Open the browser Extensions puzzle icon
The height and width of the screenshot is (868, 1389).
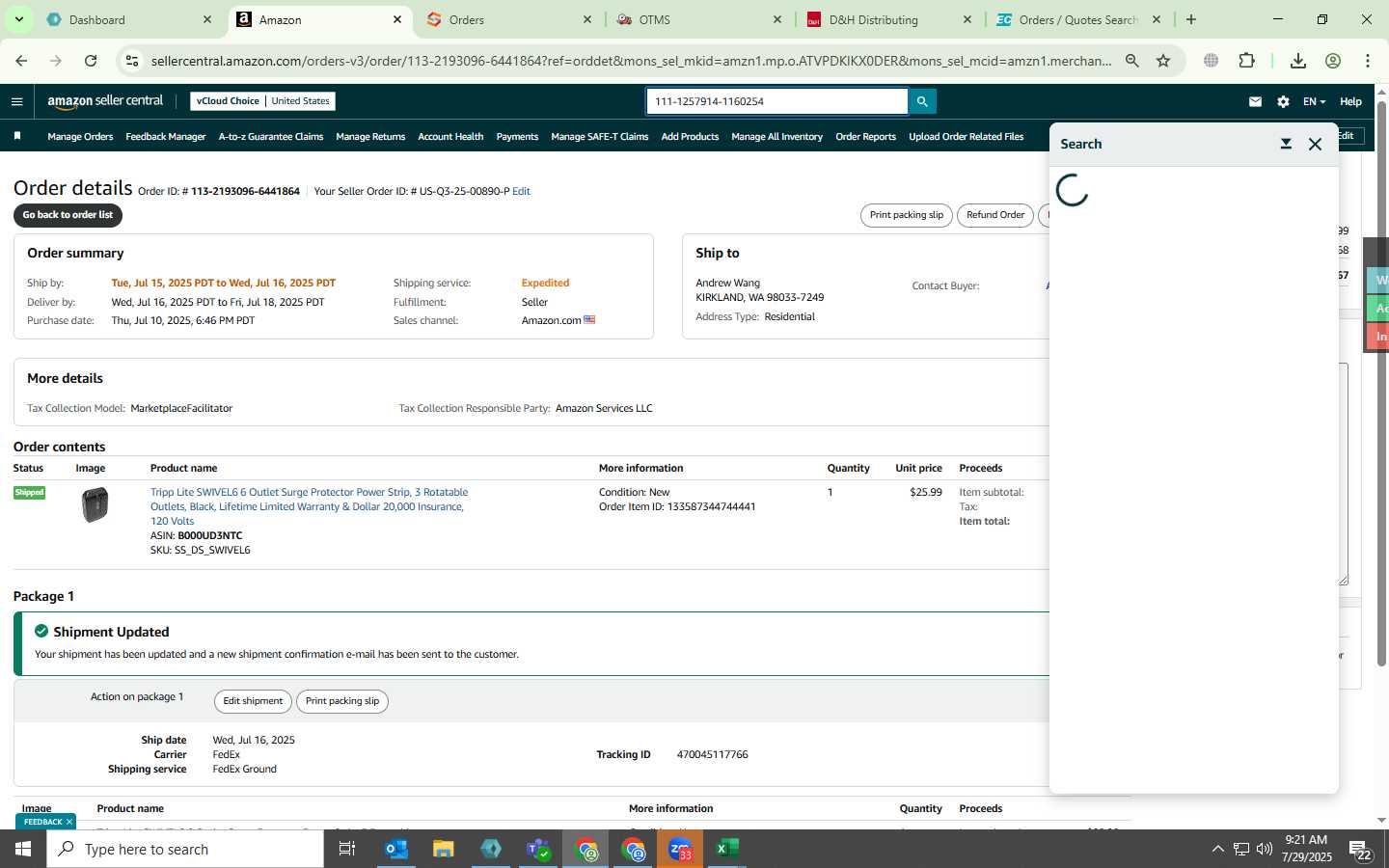click(x=1246, y=61)
